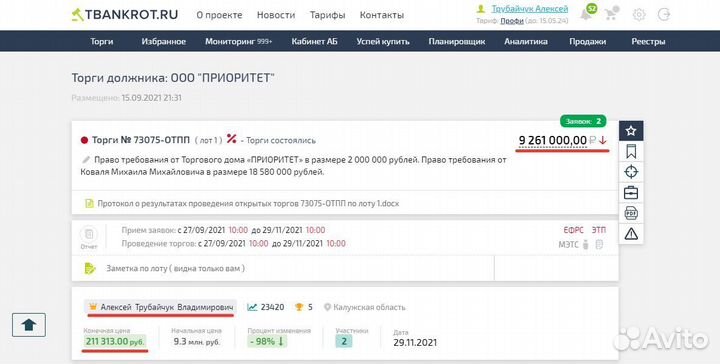720x364 pixels.
Task: Click the Торги состоялись status text
Action: point(281,140)
